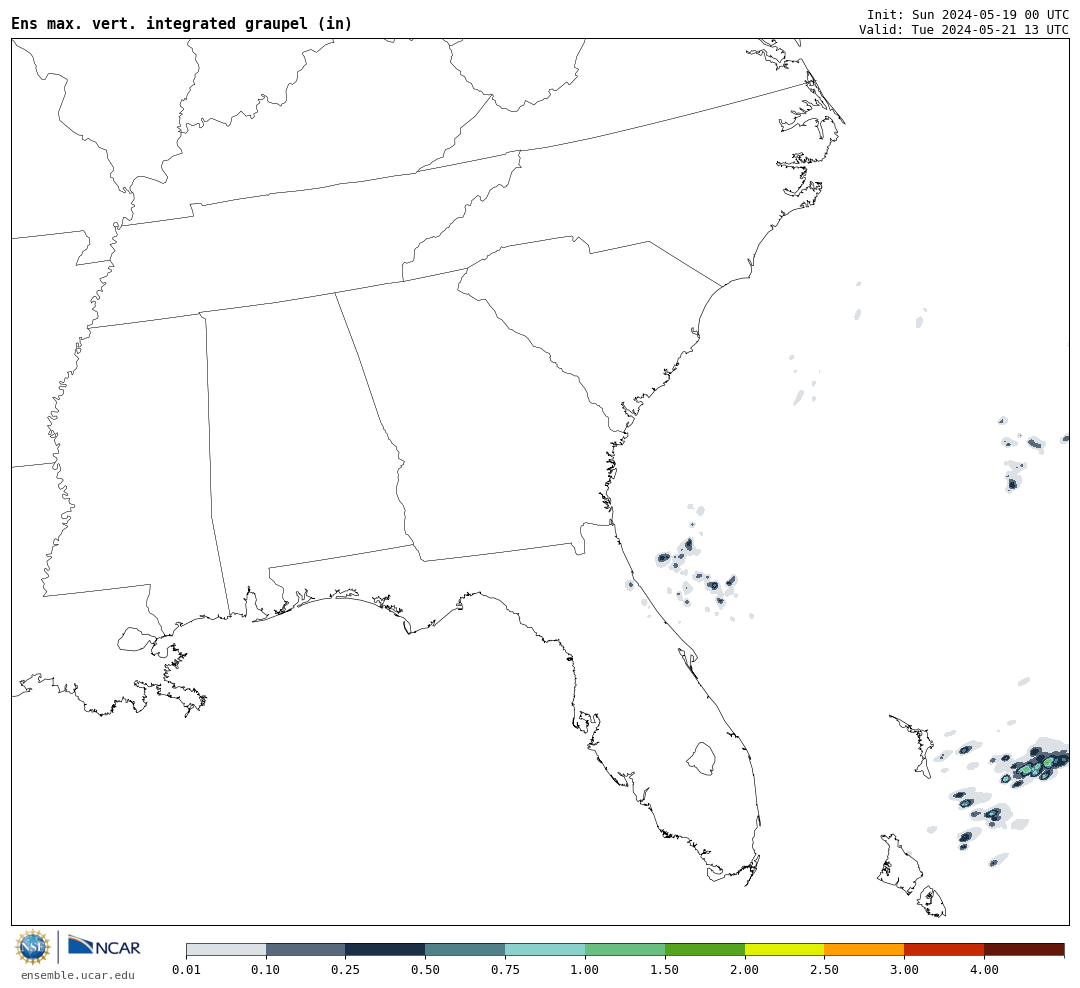Select the 2.00–2.50 yellow color swatch

click(785, 949)
